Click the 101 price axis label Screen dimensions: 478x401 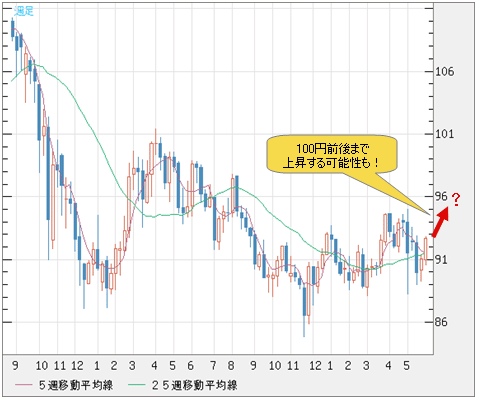click(x=445, y=134)
